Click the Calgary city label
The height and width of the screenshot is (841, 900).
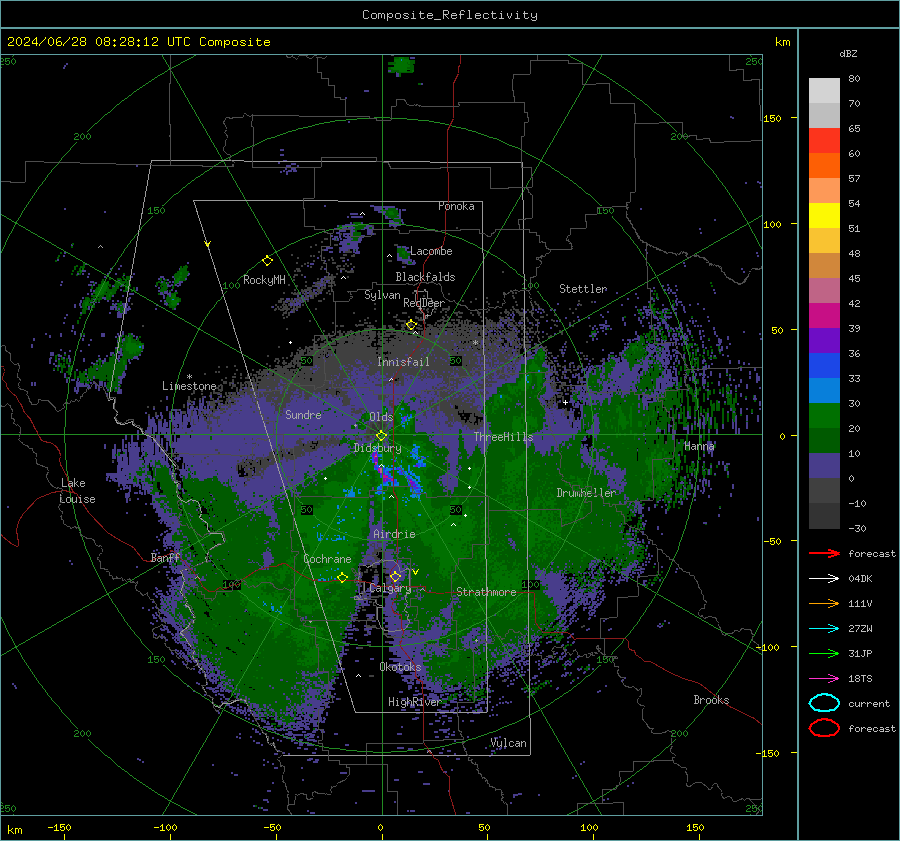tap(390, 588)
